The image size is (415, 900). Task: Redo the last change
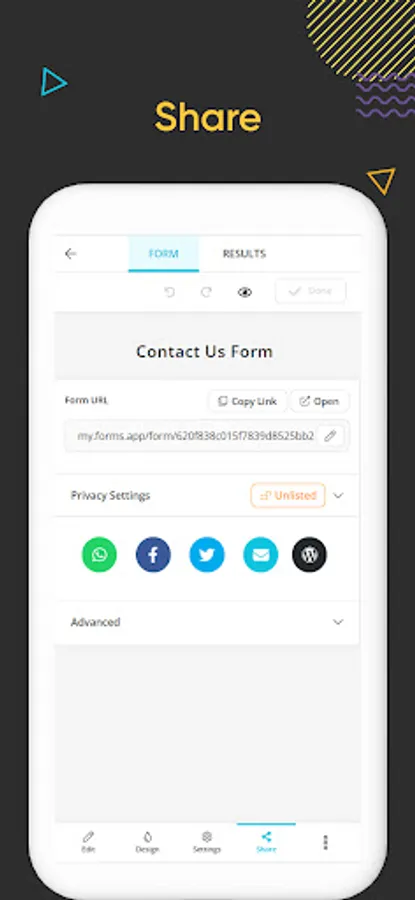click(x=206, y=292)
